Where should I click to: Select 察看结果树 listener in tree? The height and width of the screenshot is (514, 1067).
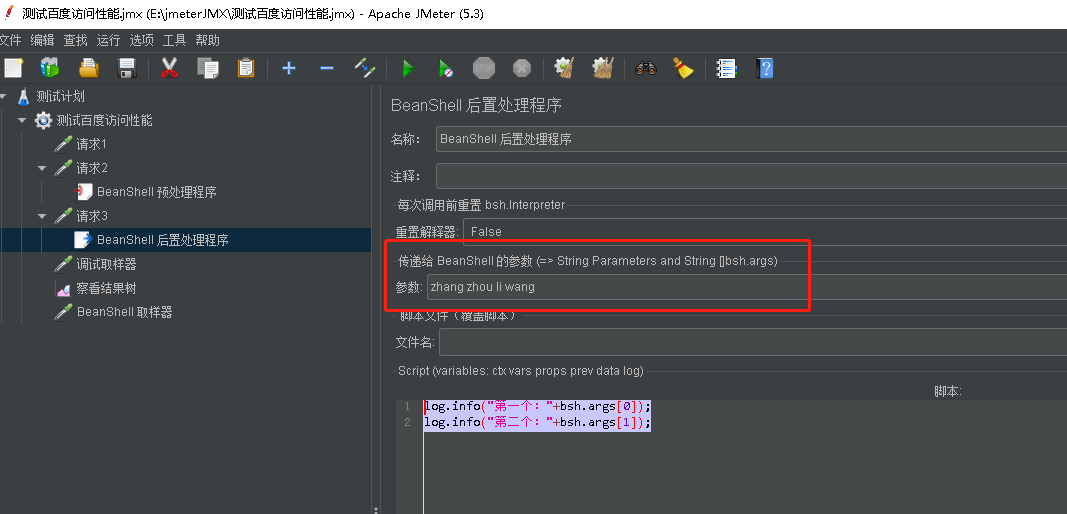pos(106,288)
